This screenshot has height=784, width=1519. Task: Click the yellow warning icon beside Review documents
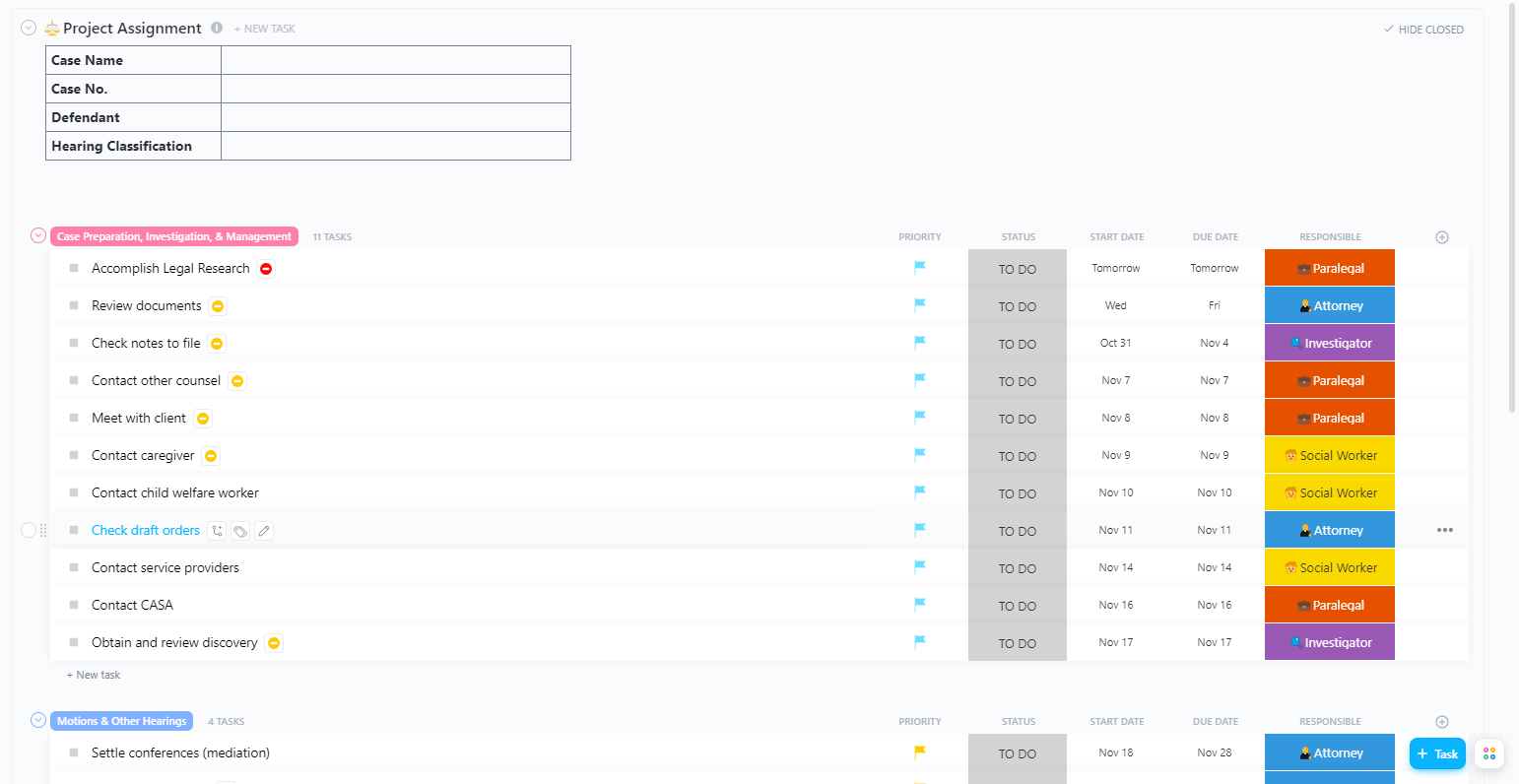[216, 305]
